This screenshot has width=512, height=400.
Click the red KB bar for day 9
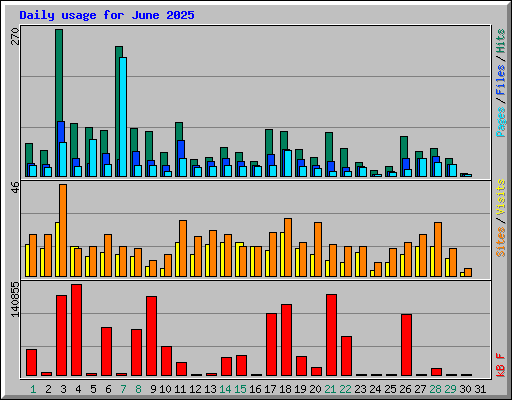[x=151, y=336]
